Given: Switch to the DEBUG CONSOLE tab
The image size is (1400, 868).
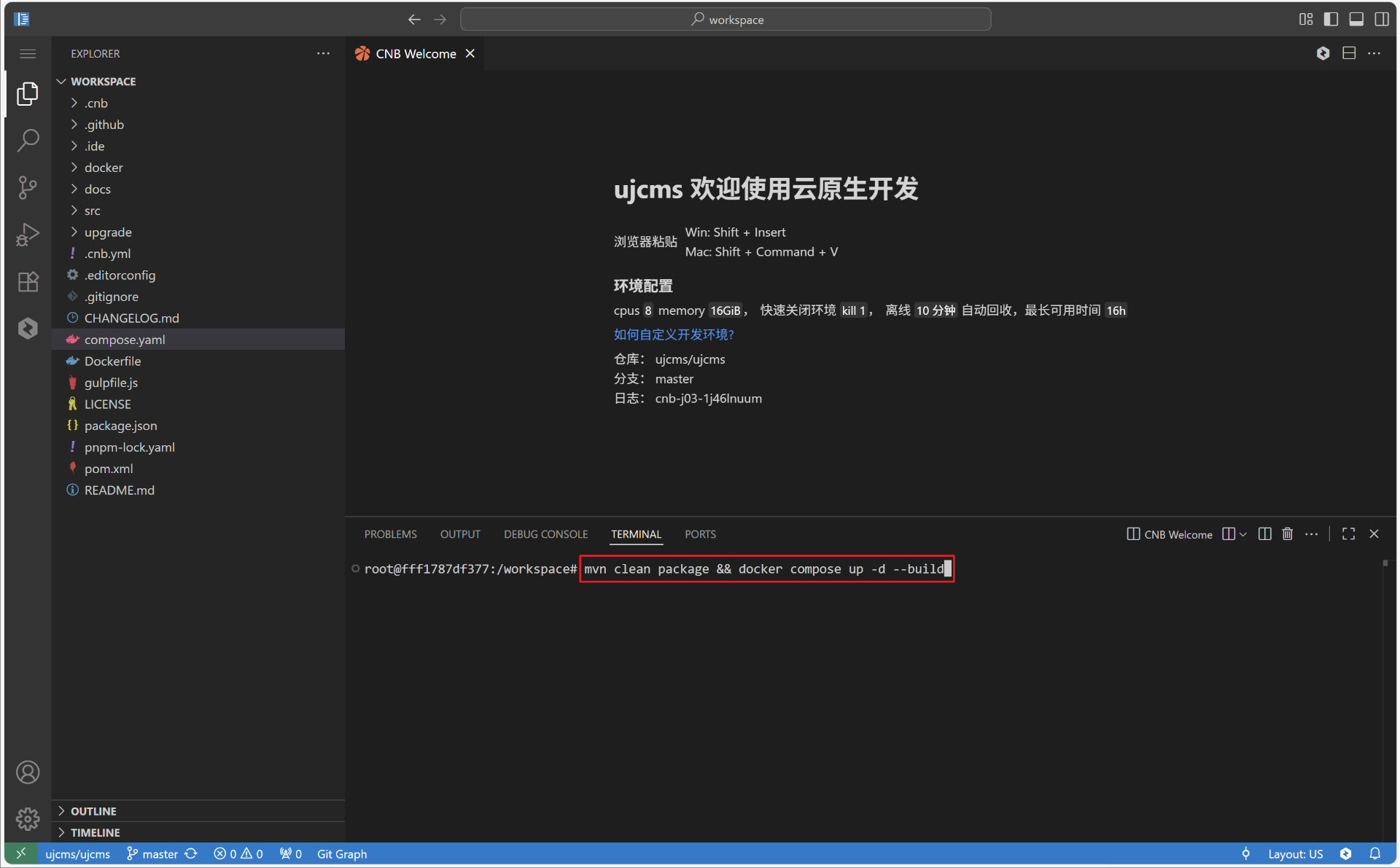Looking at the screenshot, I should coord(545,534).
